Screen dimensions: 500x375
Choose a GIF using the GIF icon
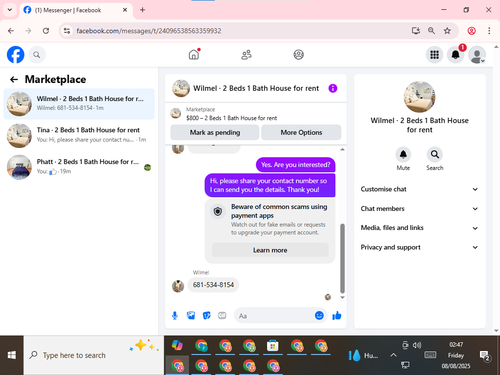[222, 315]
